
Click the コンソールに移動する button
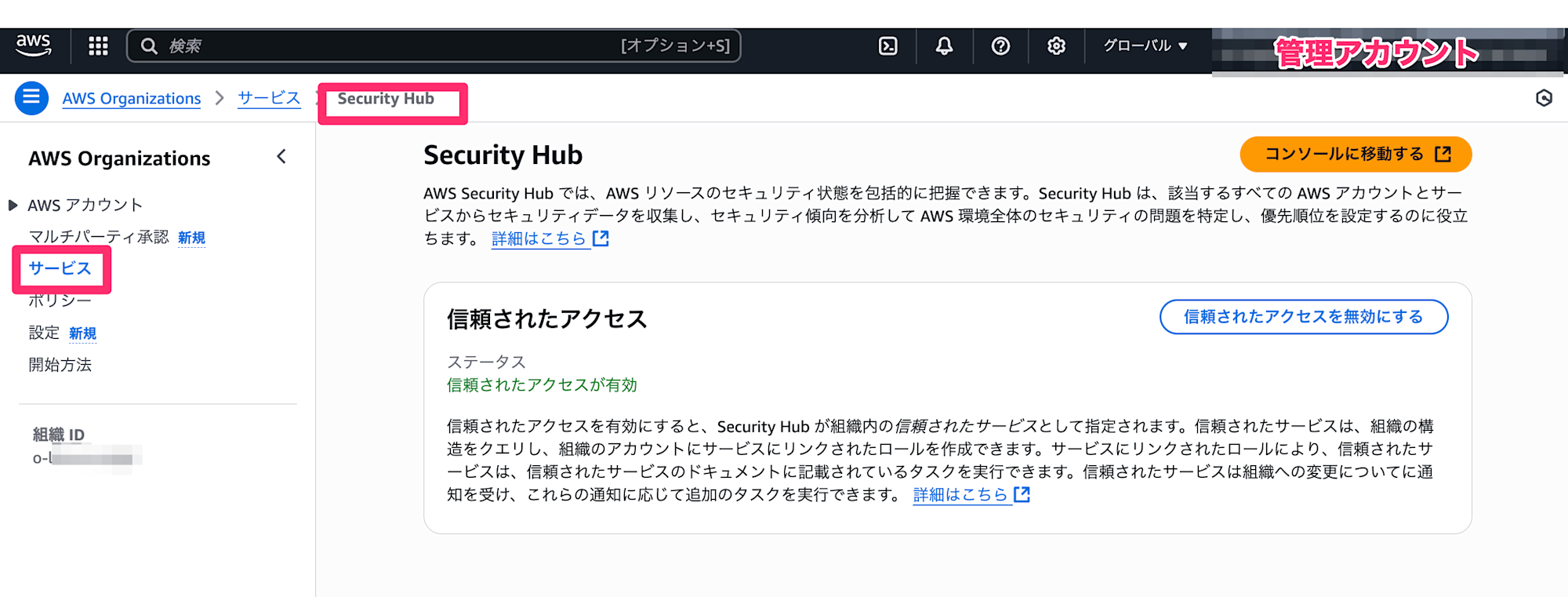1356,154
